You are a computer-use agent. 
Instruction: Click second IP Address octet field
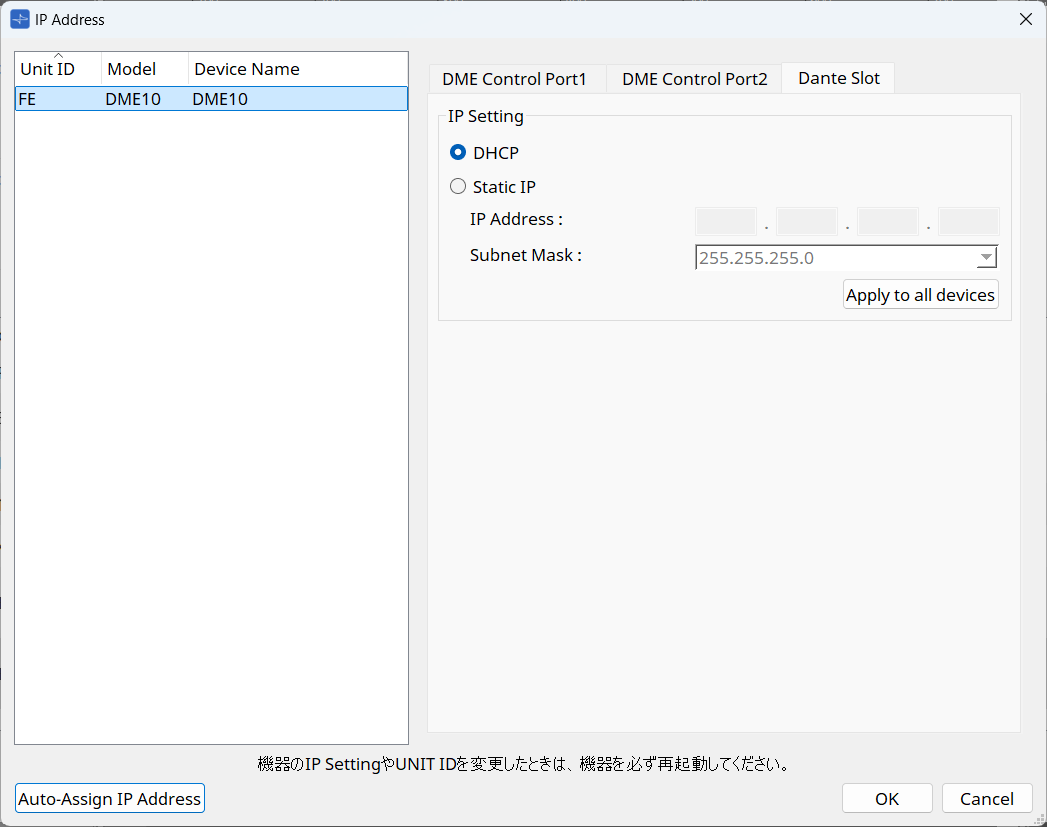coord(807,222)
